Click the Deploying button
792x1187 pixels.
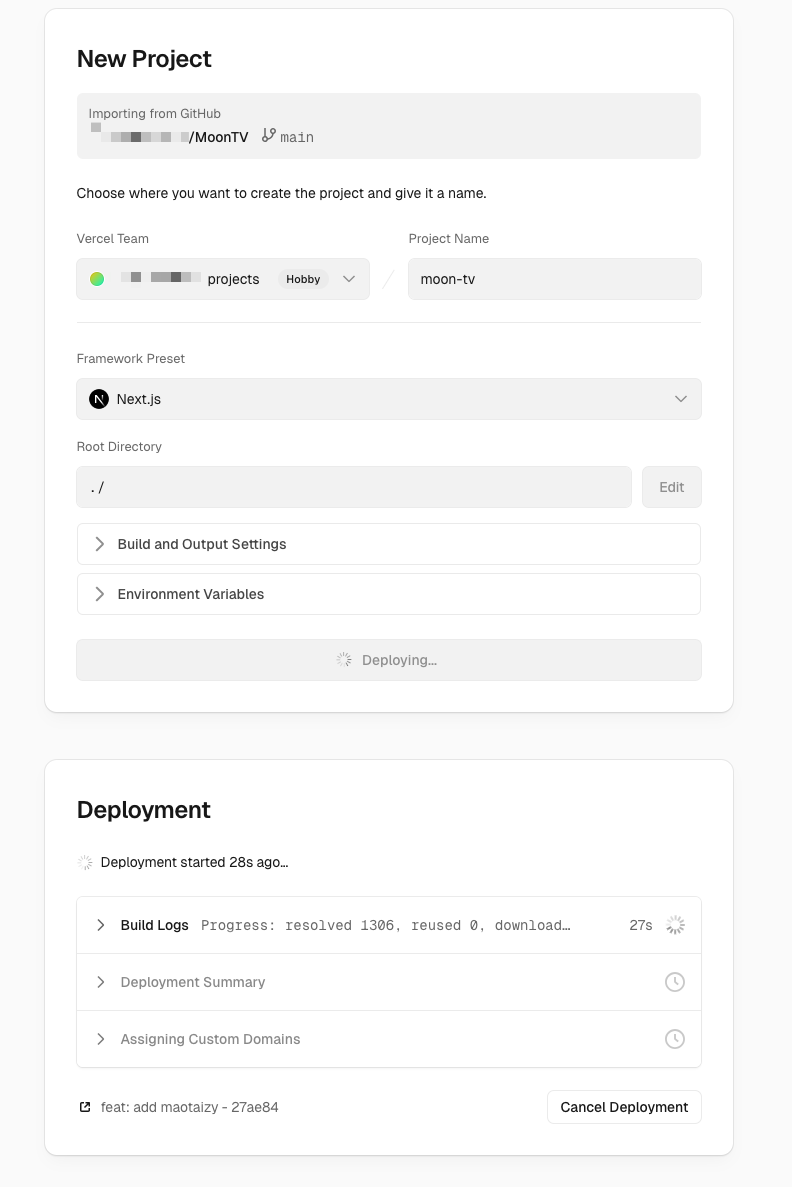(388, 660)
